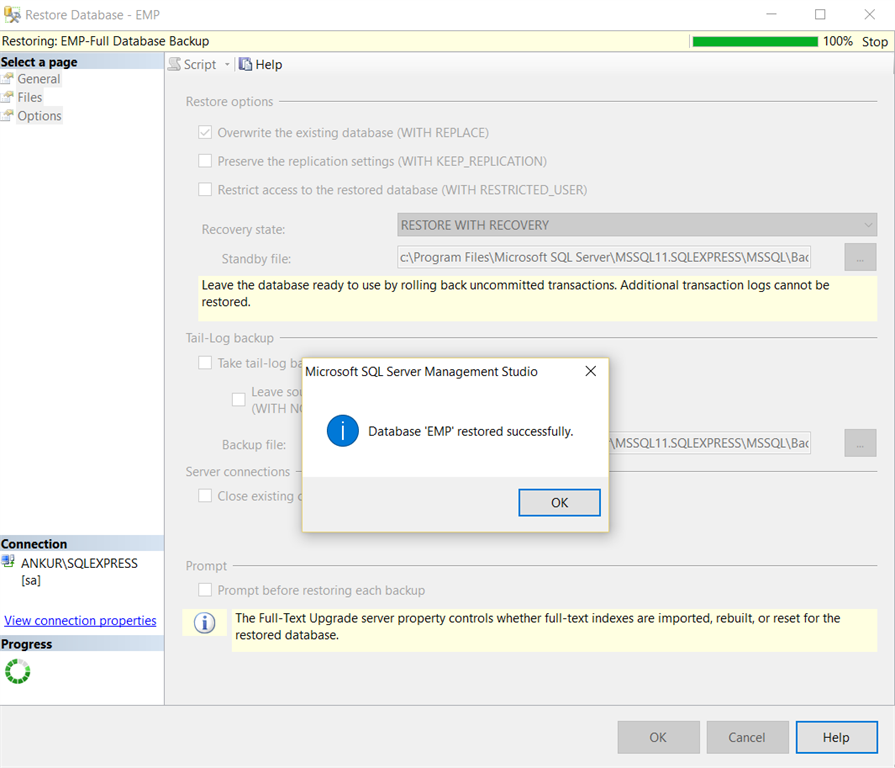Click the ANKUR\SQLEXPRESS server connection icon
This screenshot has width=895, height=768.
pyautogui.click(x=8, y=562)
